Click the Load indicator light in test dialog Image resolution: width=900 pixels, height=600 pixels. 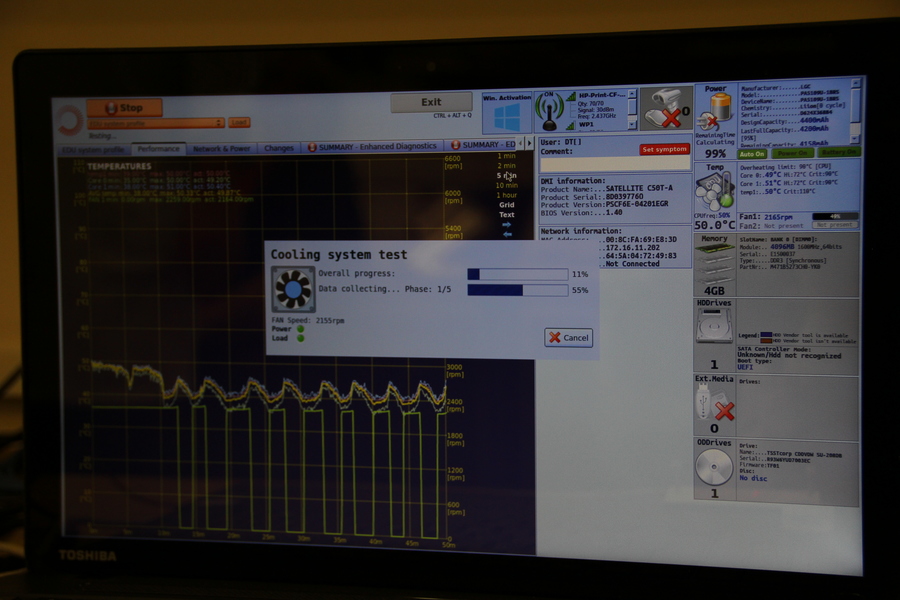(300, 338)
